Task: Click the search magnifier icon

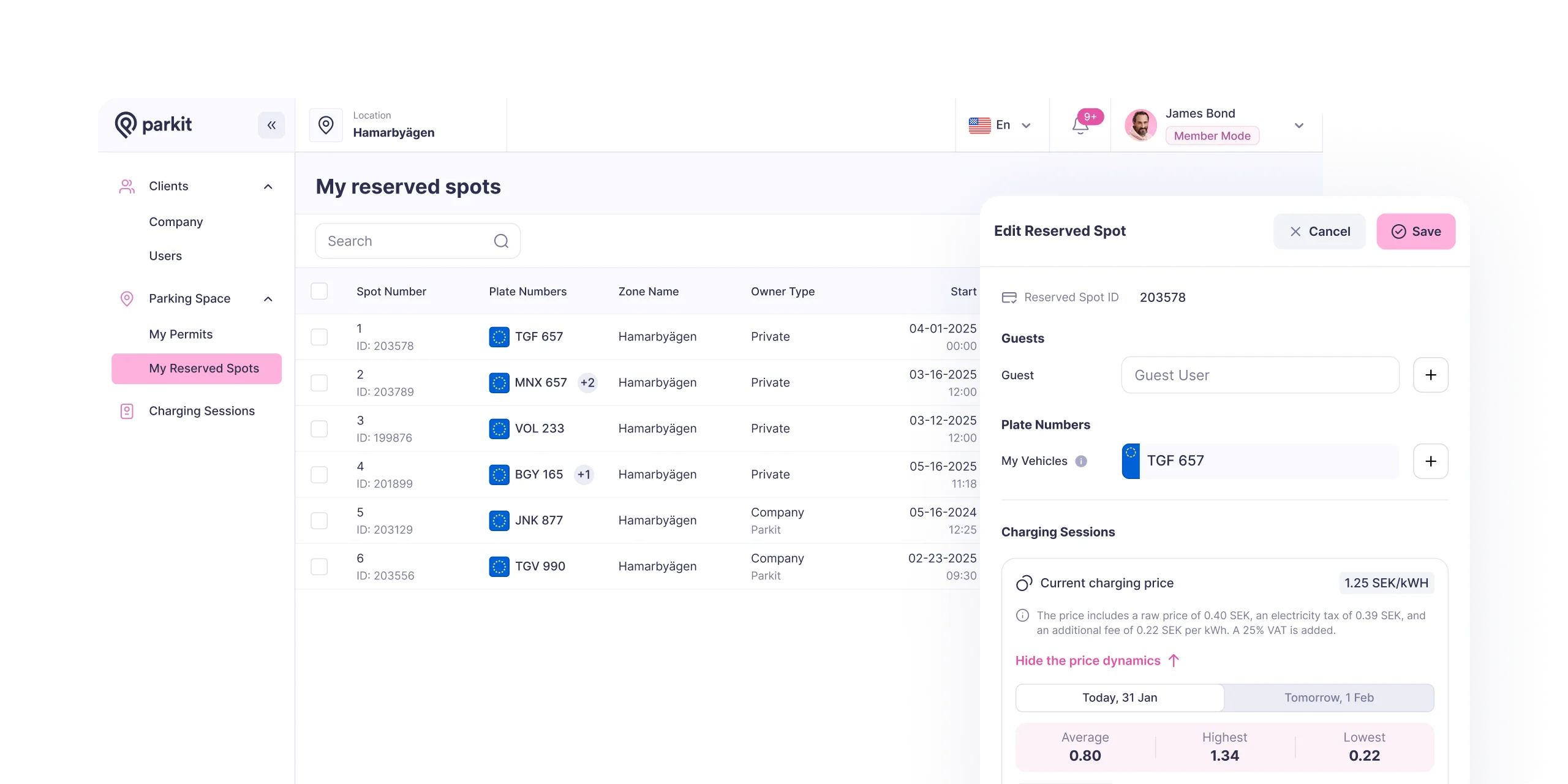Action: [501, 241]
